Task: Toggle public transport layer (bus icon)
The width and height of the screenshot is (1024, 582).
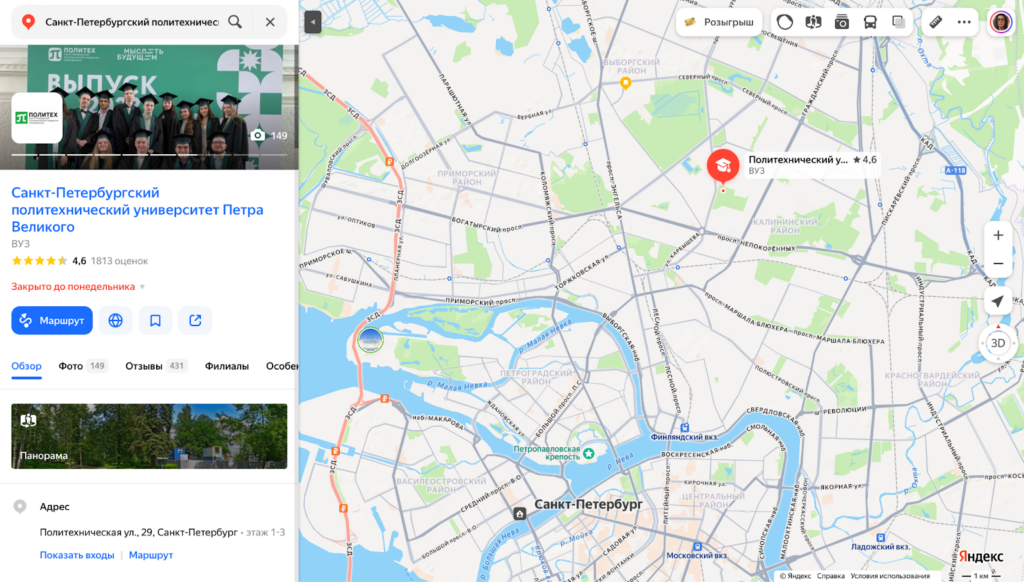Action: pos(870,22)
